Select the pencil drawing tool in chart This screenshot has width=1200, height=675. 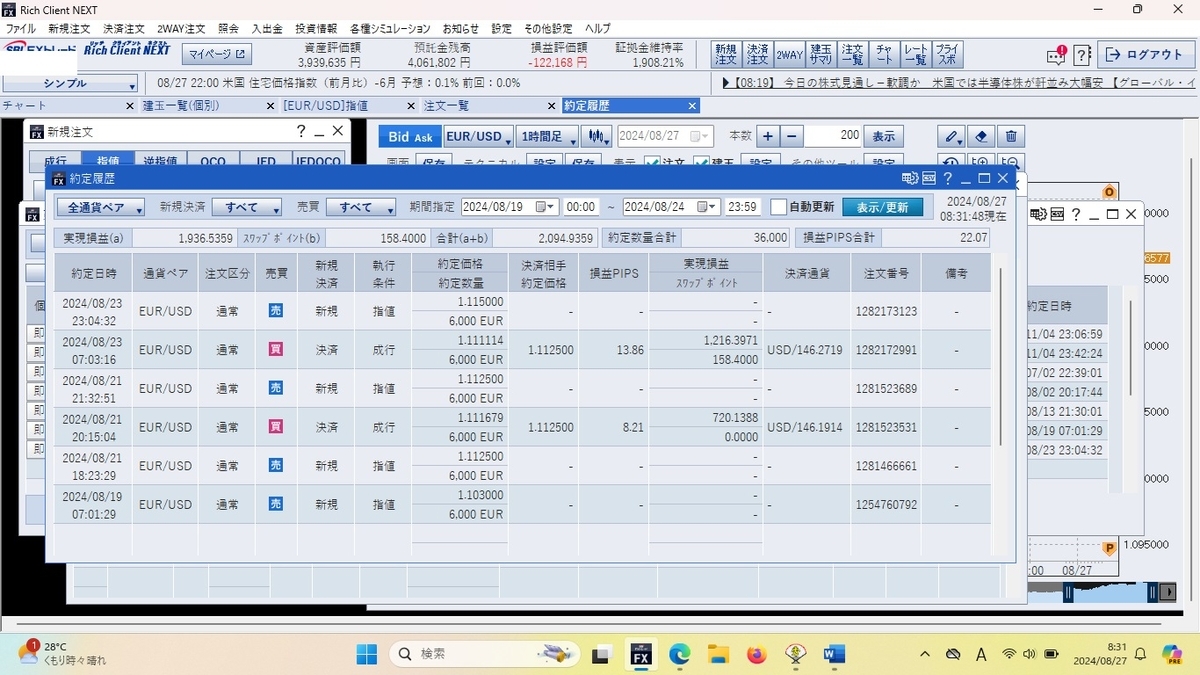pos(953,136)
